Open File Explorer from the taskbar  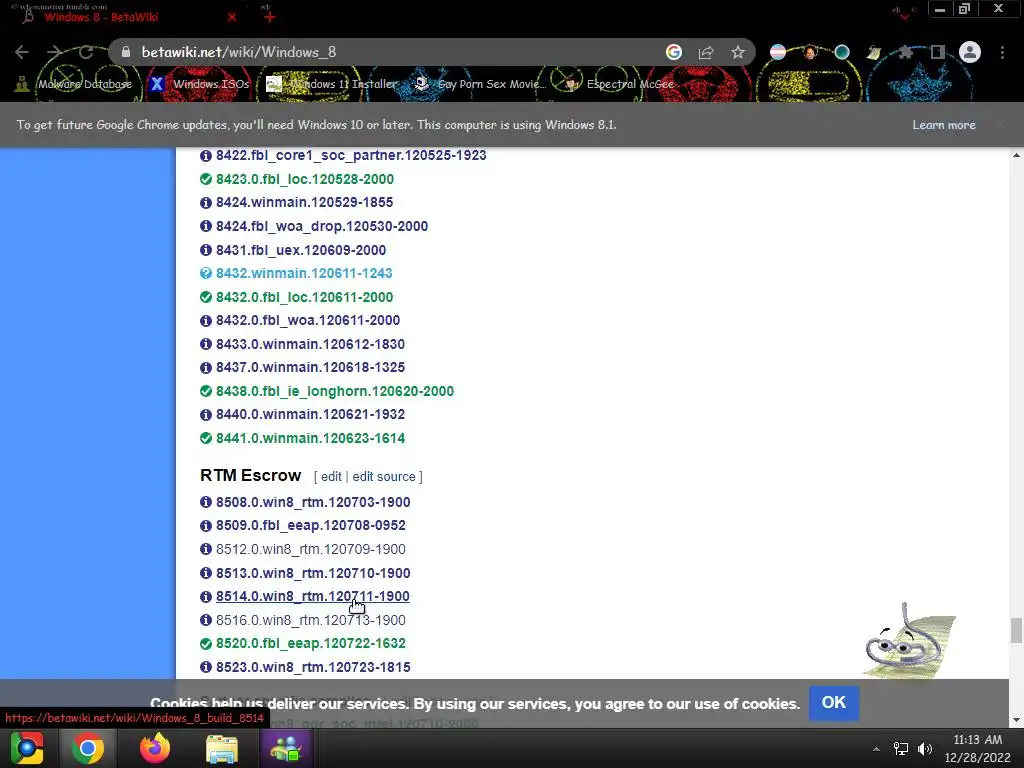coord(222,748)
